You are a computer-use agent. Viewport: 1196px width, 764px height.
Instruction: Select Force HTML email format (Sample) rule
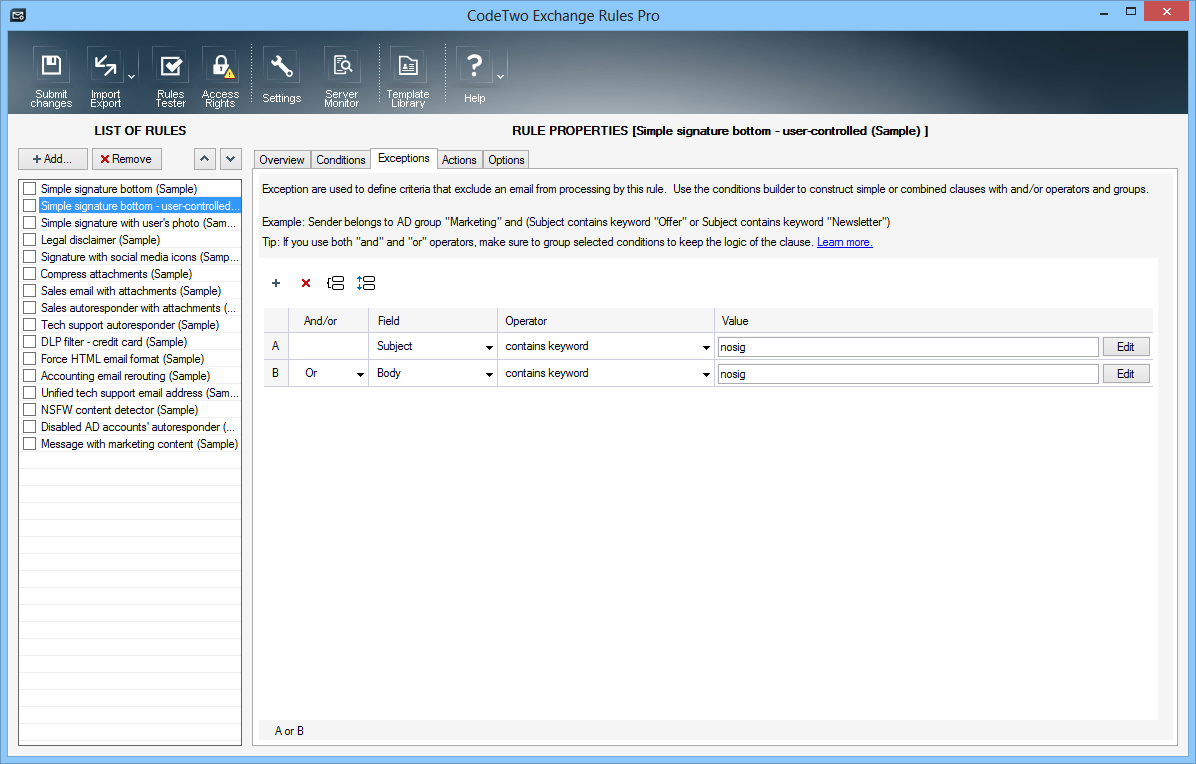point(122,358)
